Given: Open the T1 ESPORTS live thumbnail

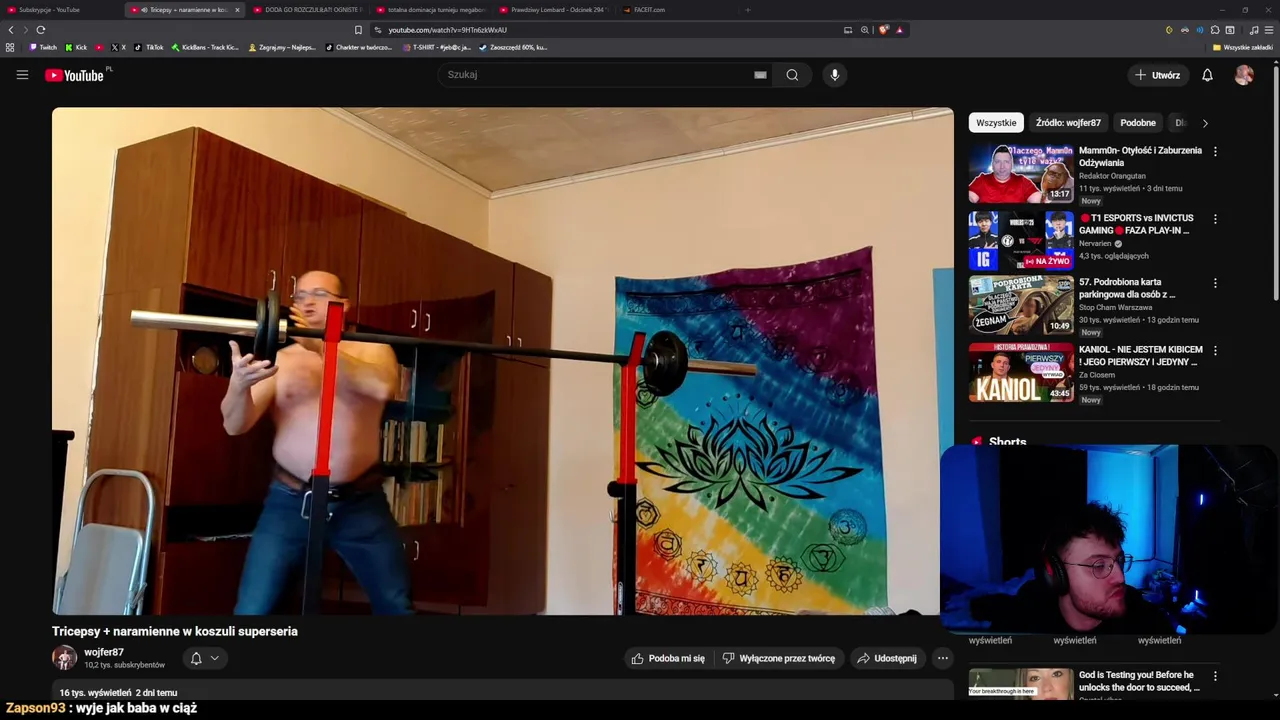Looking at the screenshot, I should [x=1021, y=240].
